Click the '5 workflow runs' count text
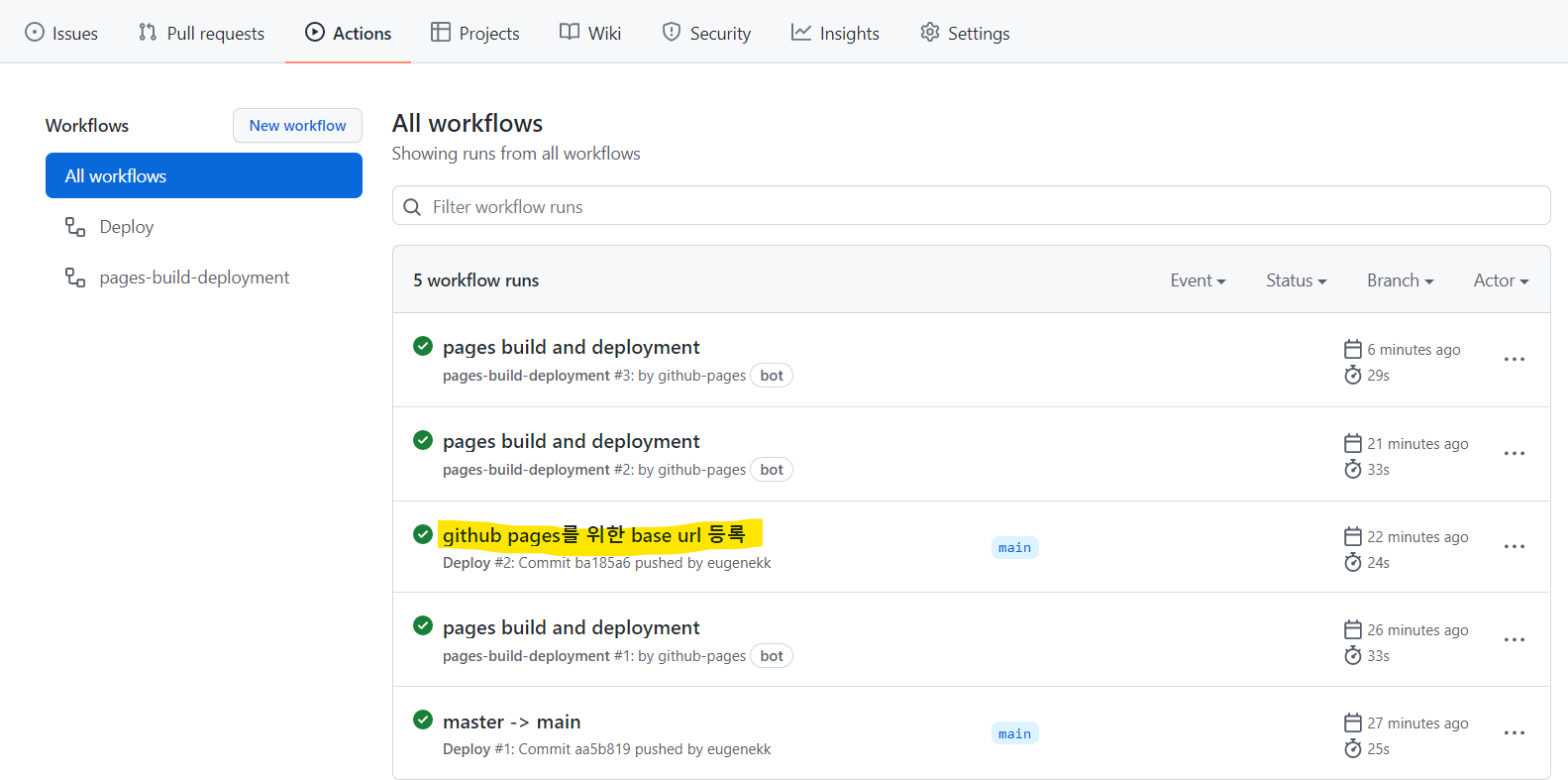 pos(476,280)
